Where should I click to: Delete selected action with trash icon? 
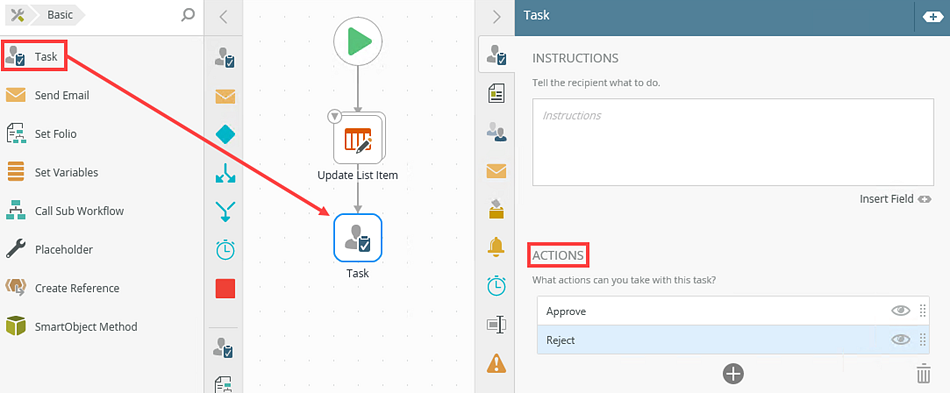pos(923,373)
